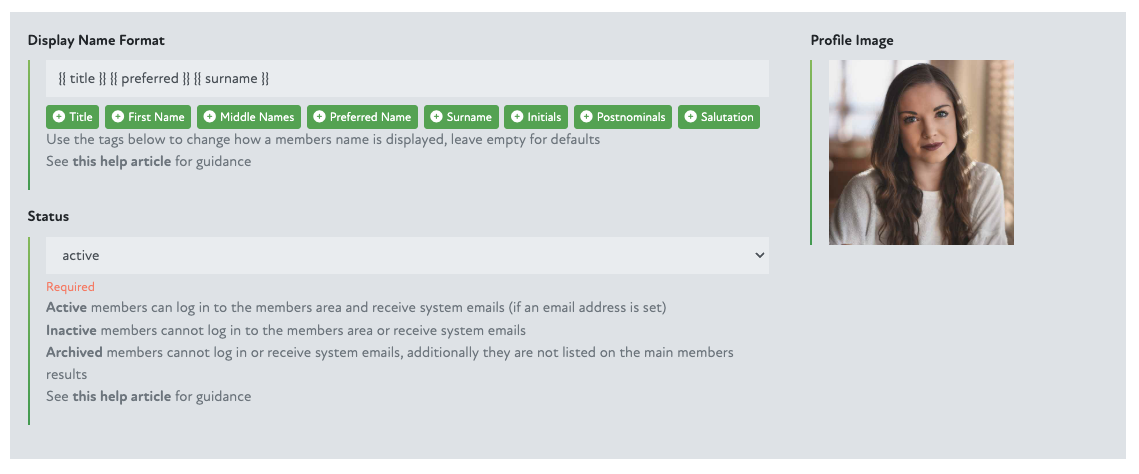1139x474 pixels.
Task: Insert the Postnominals tag label
Action: tap(631, 117)
